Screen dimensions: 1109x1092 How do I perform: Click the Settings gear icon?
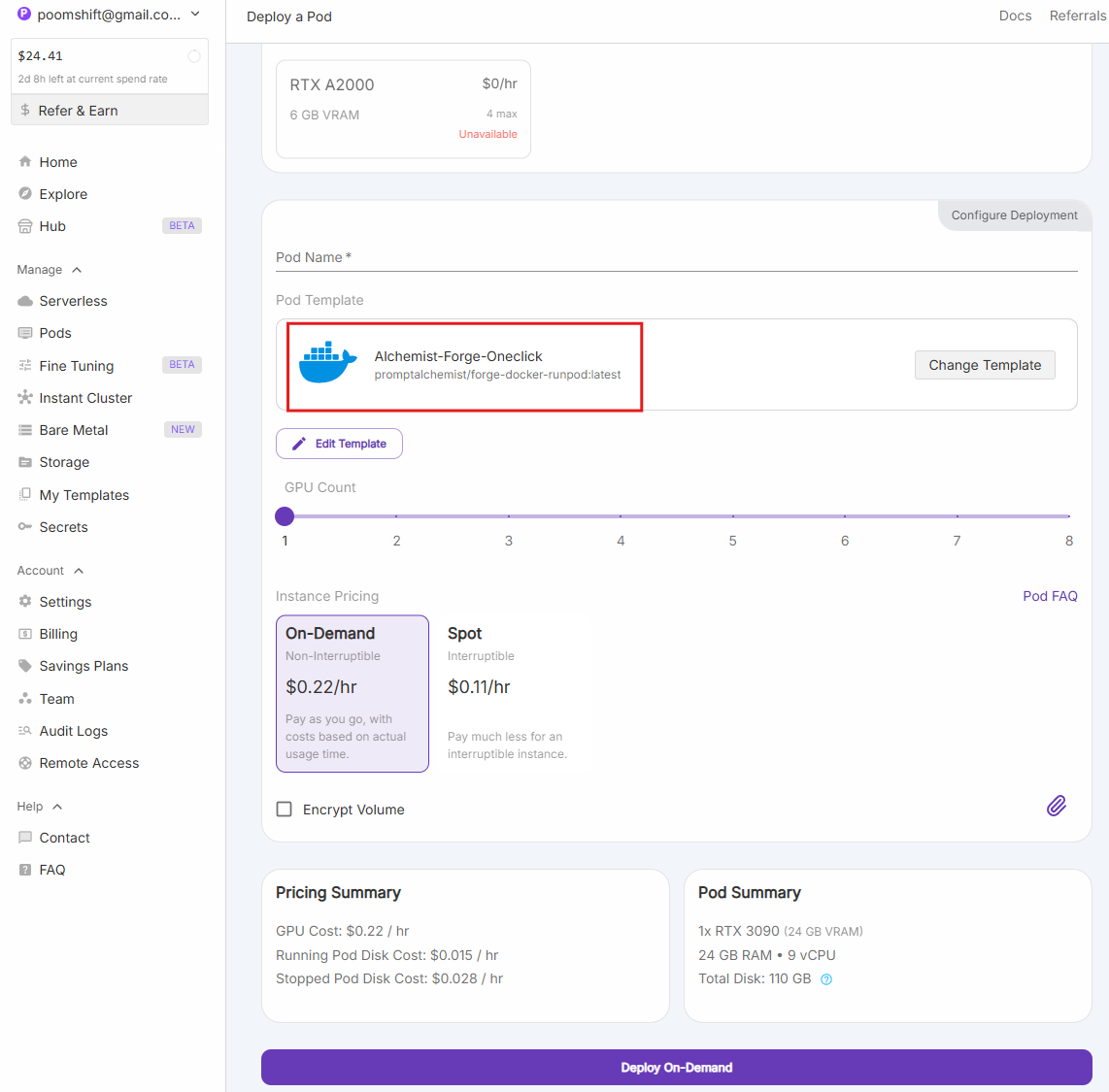[25, 602]
